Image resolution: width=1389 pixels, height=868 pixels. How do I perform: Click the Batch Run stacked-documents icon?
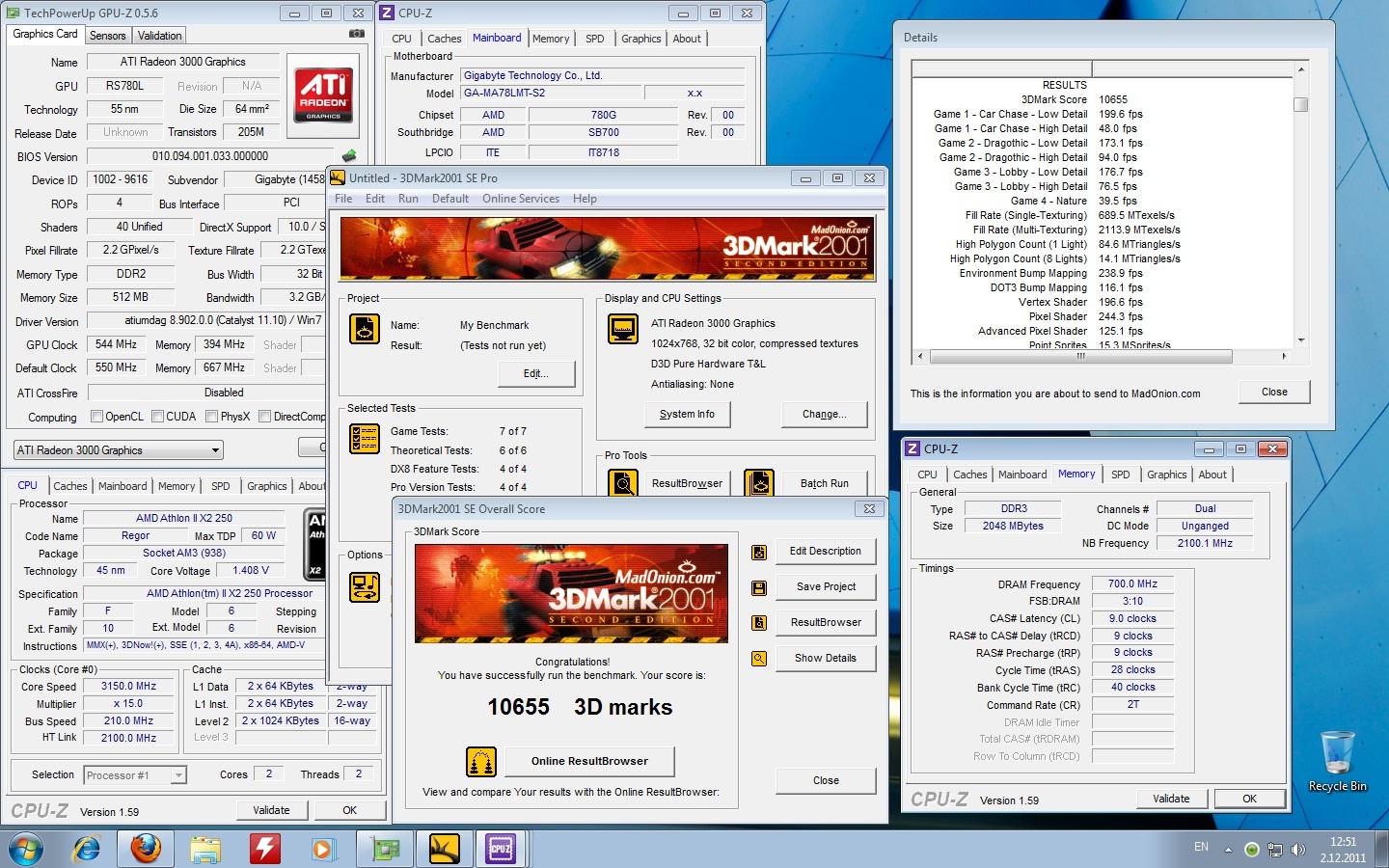(x=759, y=483)
